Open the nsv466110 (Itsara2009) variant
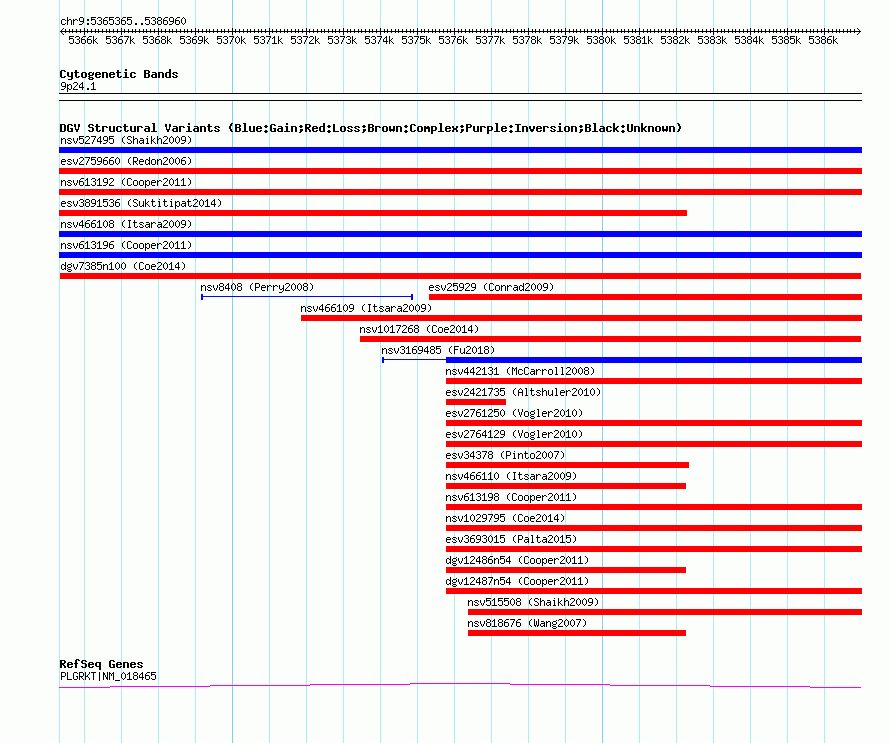Screen dimensions: 890x743 click(x=511, y=476)
